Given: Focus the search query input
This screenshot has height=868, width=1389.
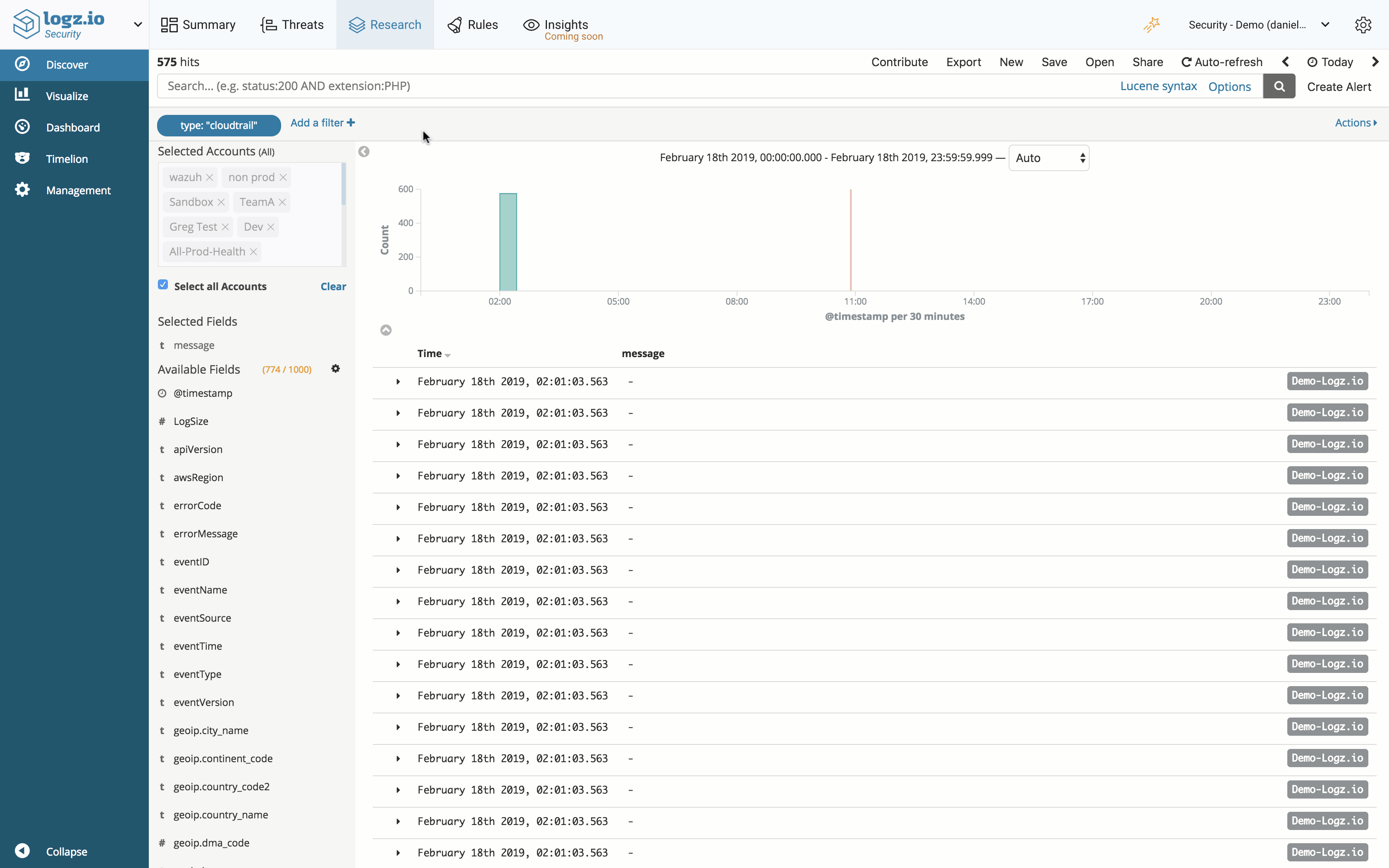Looking at the screenshot, I should click(x=634, y=86).
